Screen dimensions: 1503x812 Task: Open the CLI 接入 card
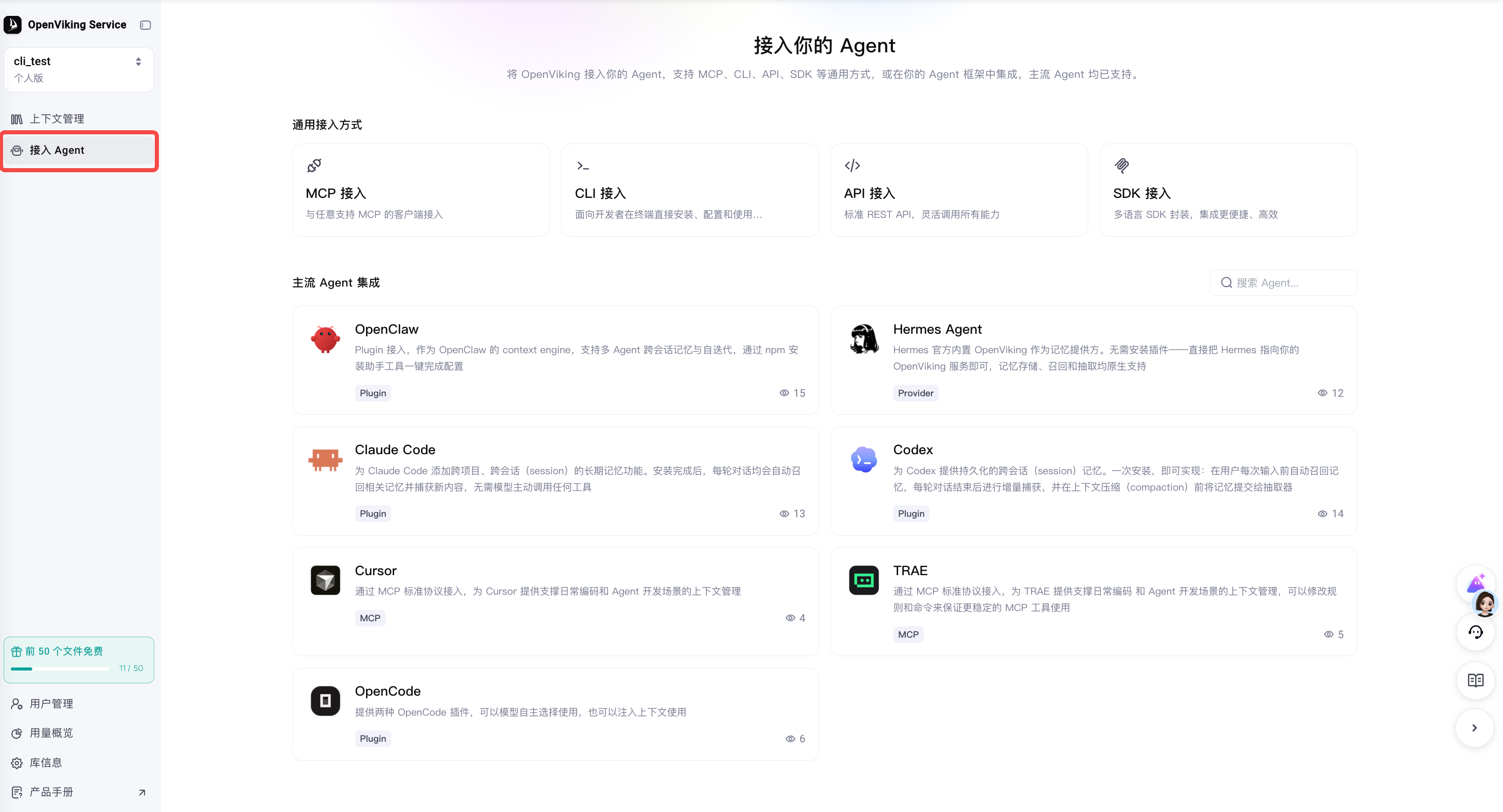click(x=689, y=190)
